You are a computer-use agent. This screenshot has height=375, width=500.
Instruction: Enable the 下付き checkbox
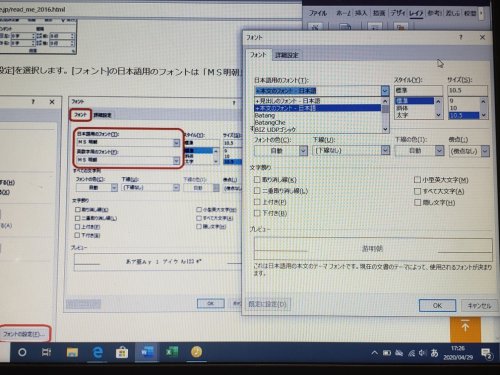click(x=257, y=213)
